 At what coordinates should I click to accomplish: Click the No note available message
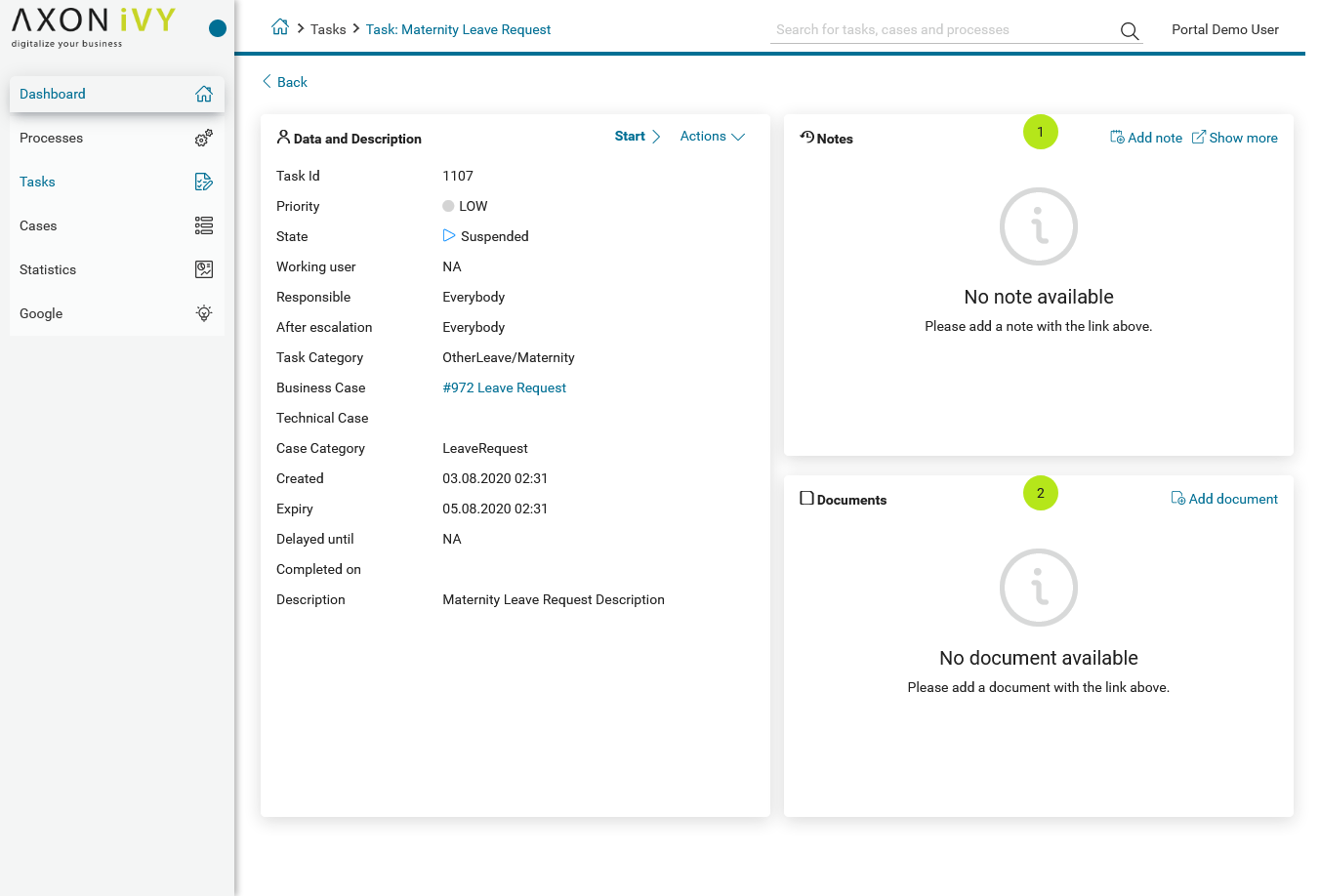tap(1039, 297)
